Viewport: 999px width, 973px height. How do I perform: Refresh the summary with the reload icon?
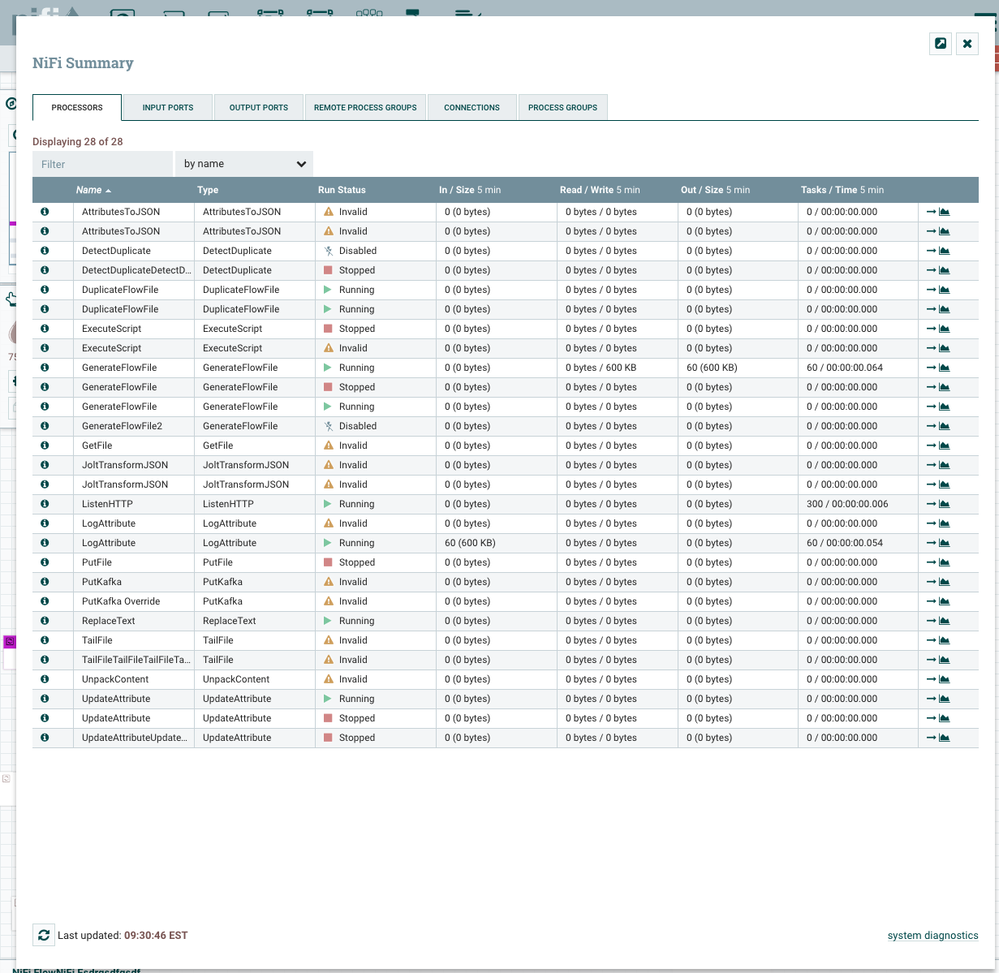click(43, 935)
